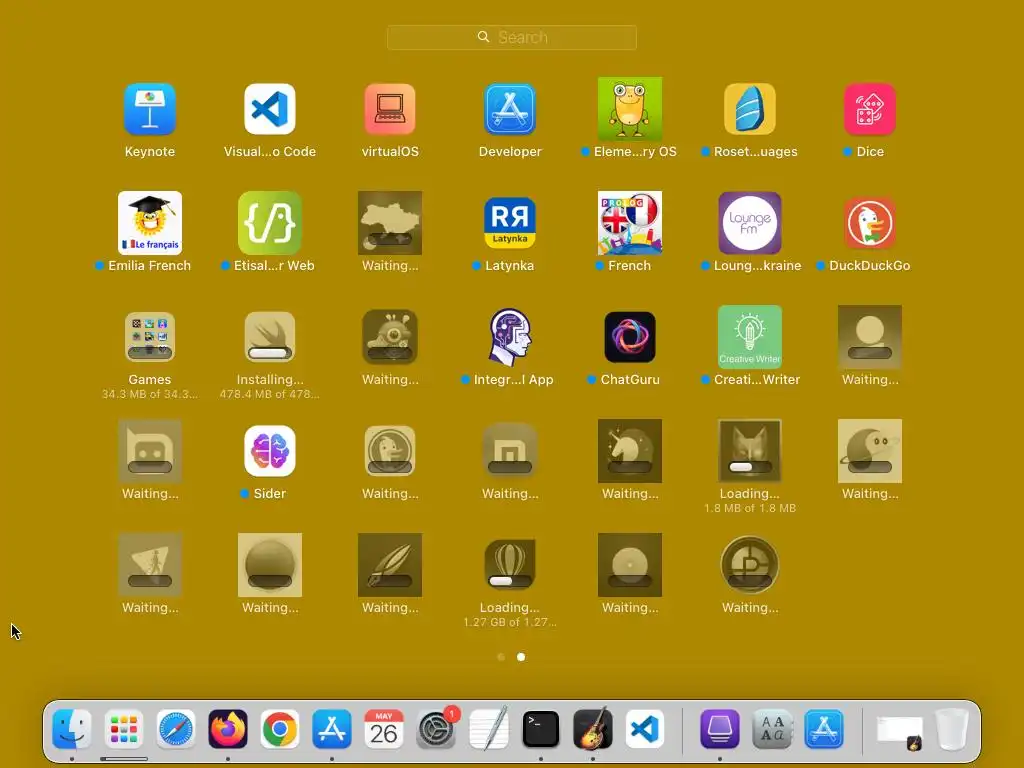Open the Latynka app
Viewport: 1024px width, 768px height.
tap(510, 223)
